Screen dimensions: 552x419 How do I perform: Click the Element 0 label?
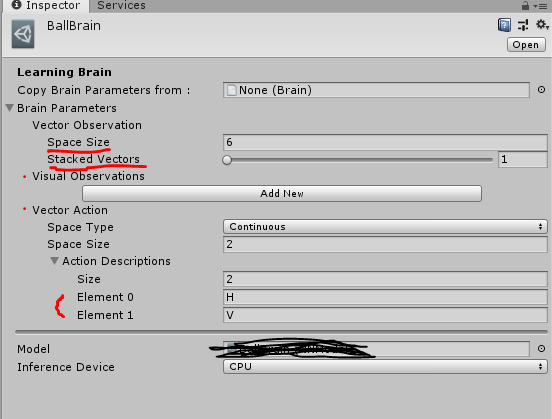click(x=105, y=297)
